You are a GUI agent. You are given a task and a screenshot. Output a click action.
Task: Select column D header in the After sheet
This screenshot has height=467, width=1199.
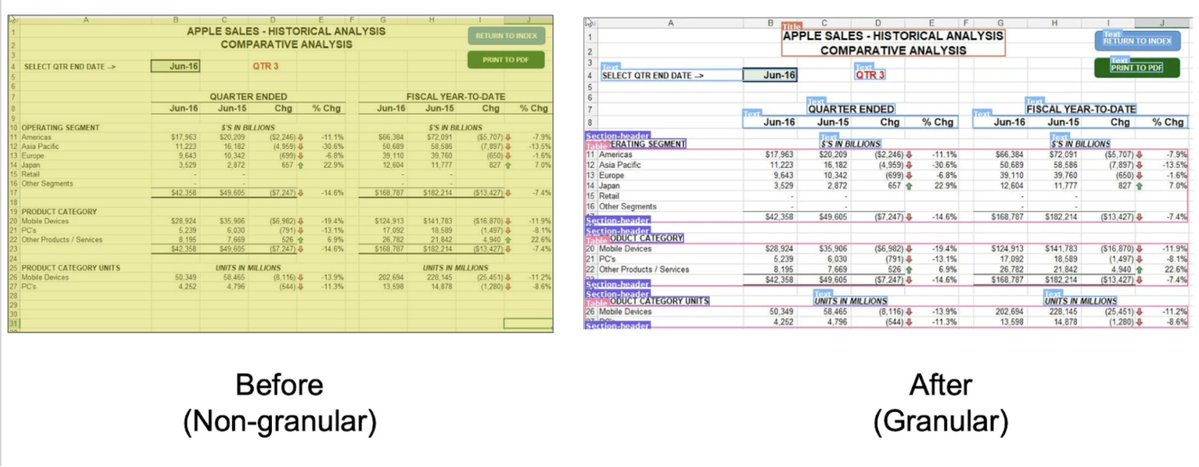click(x=878, y=23)
